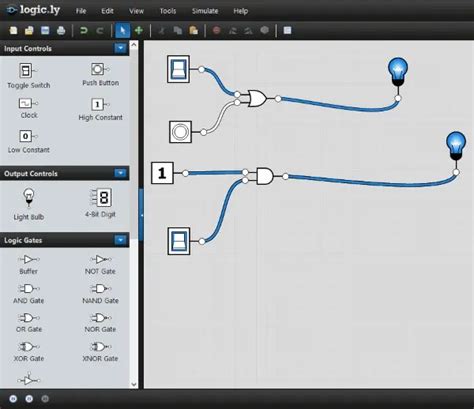Screen dimensions: 474x409
Task: Click the AND gate output pin
Action: 285,176
